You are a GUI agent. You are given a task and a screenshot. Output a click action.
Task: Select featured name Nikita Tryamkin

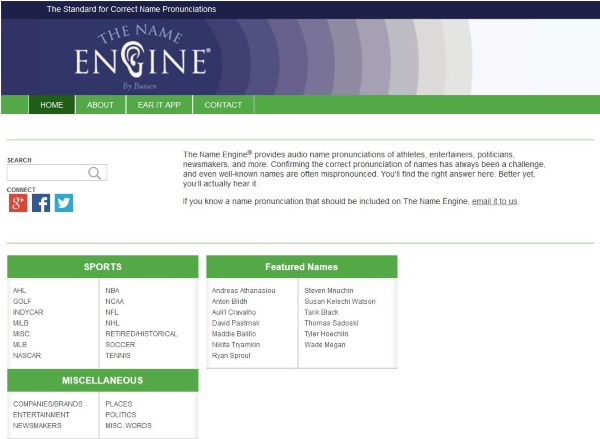(236, 344)
